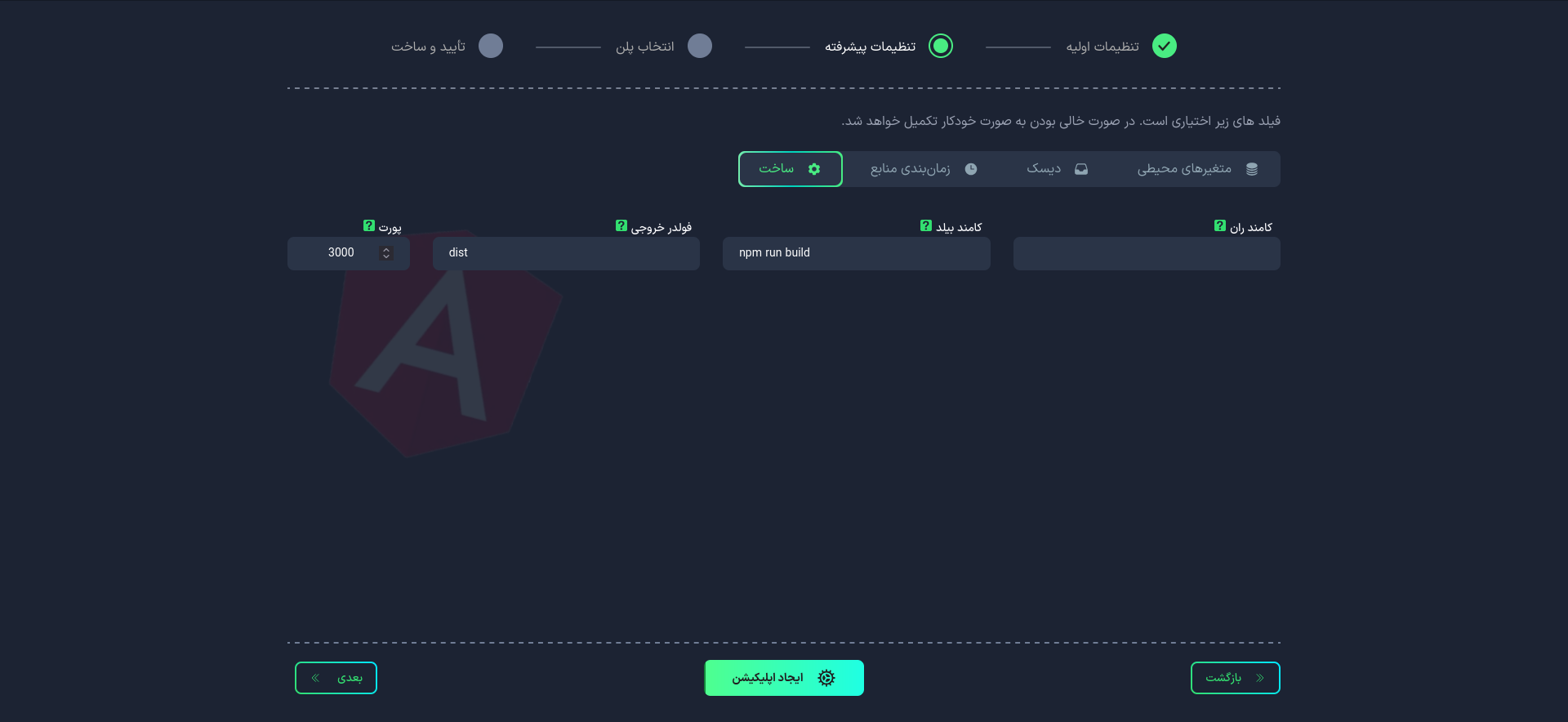Screen dimensions: 1568x722
Task: Click the npm run build input field
Action: tap(857, 253)
